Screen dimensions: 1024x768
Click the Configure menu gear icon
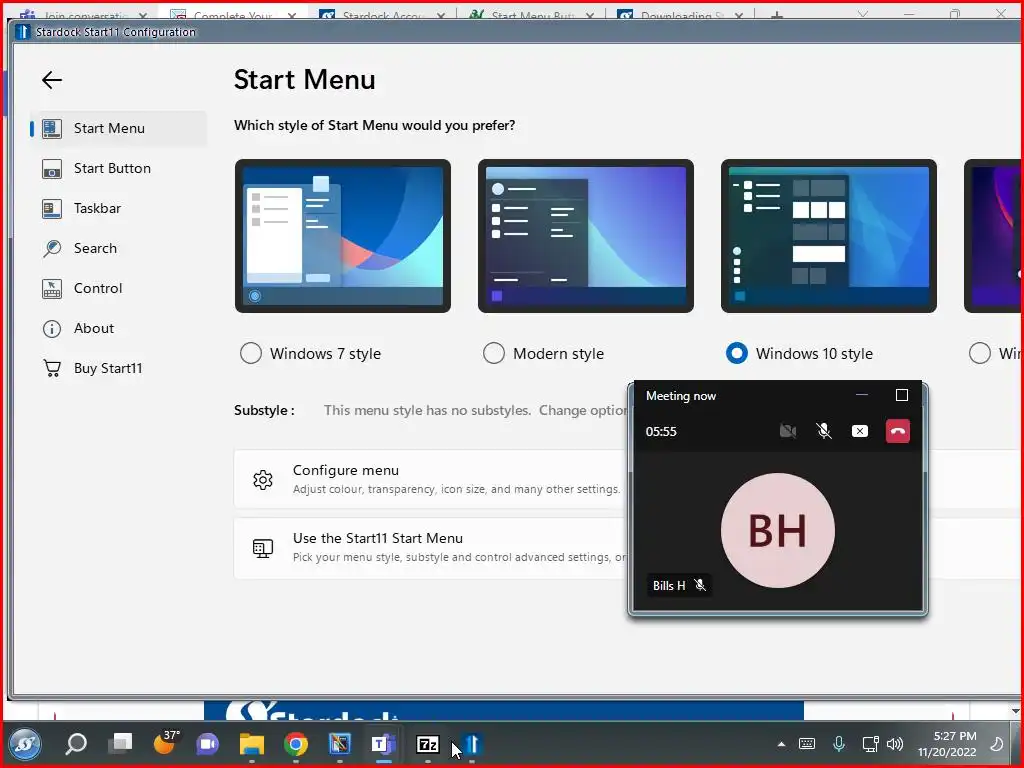pyautogui.click(x=263, y=480)
